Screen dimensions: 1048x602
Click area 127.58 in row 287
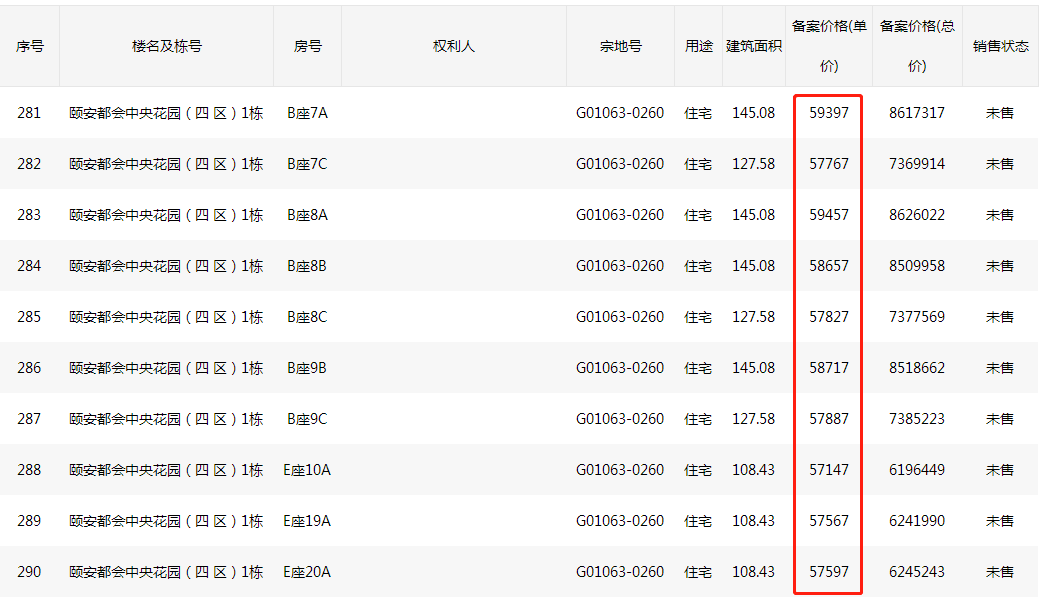pos(754,419)
